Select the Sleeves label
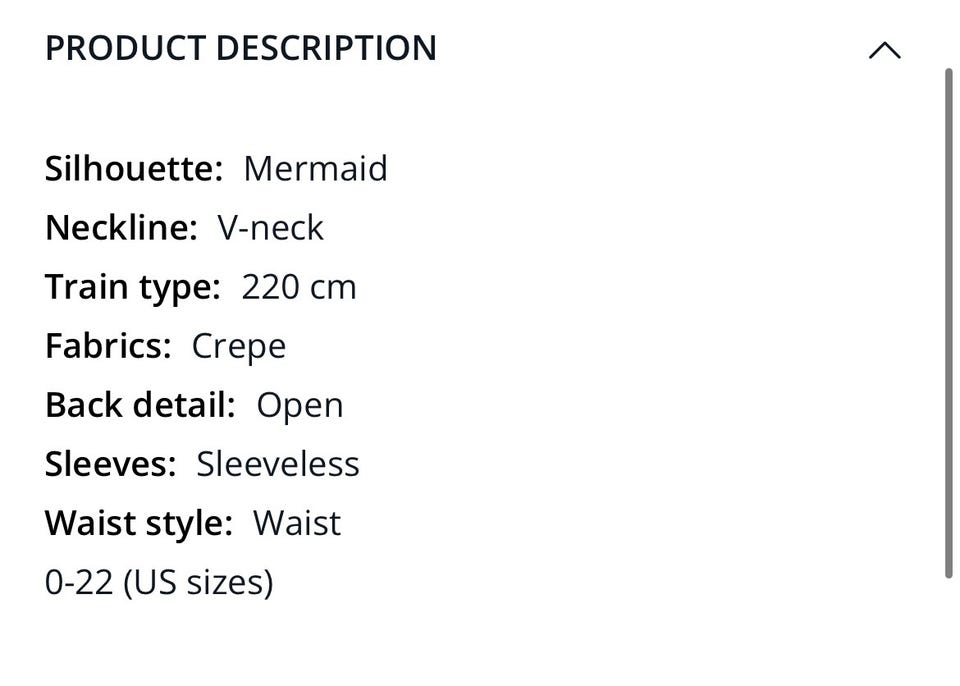Screen dimensions: 960x686 (110, 464)
